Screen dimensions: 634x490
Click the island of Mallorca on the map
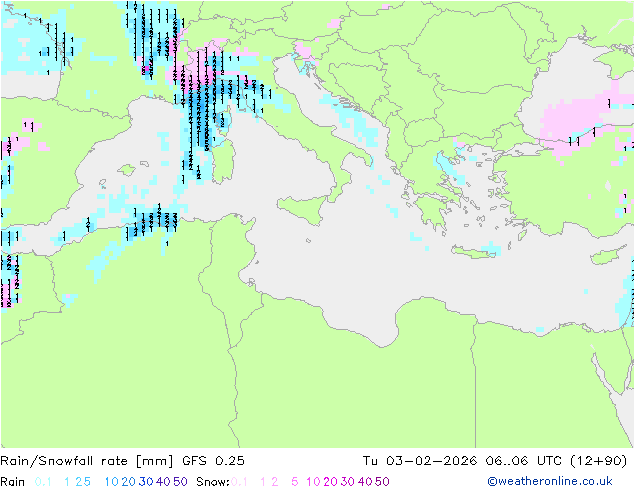click(x=127, y=170)
